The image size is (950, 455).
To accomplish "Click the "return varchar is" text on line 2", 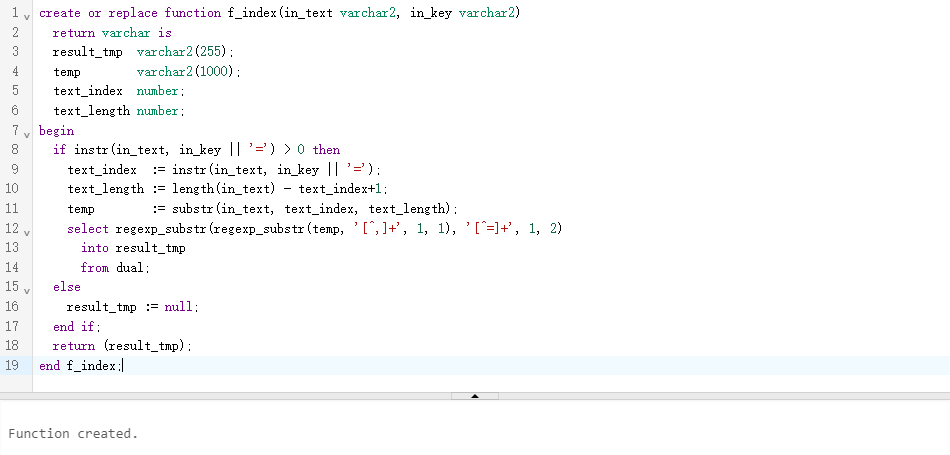I will click(x=111, y=33).
